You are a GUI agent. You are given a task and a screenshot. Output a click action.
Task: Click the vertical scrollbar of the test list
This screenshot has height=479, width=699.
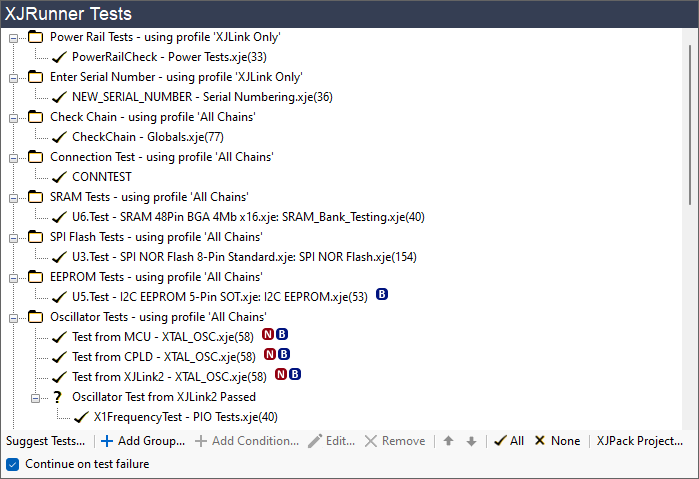click(691, 120)
